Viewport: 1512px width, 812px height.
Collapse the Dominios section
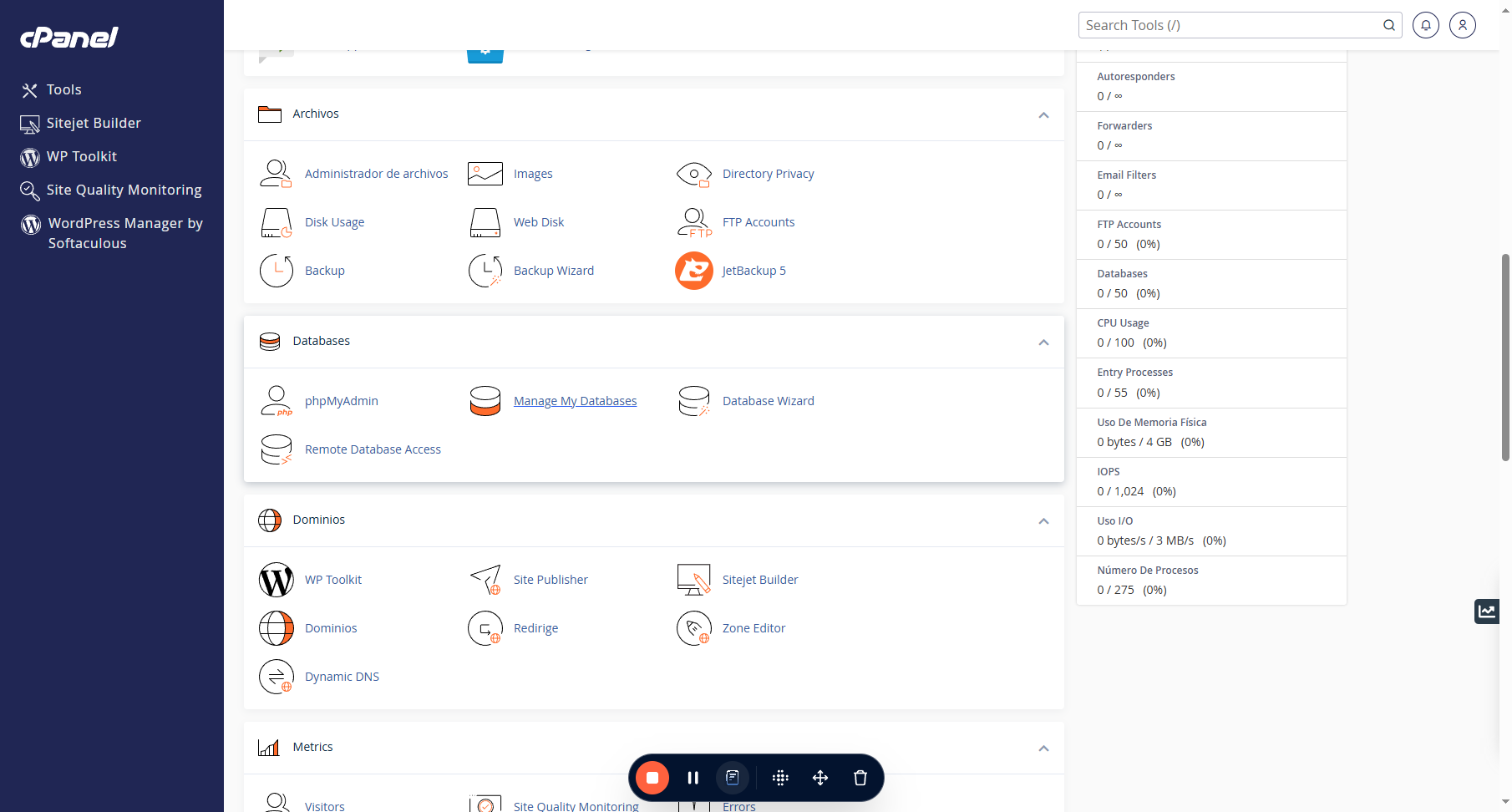(x=1043, y=521)
